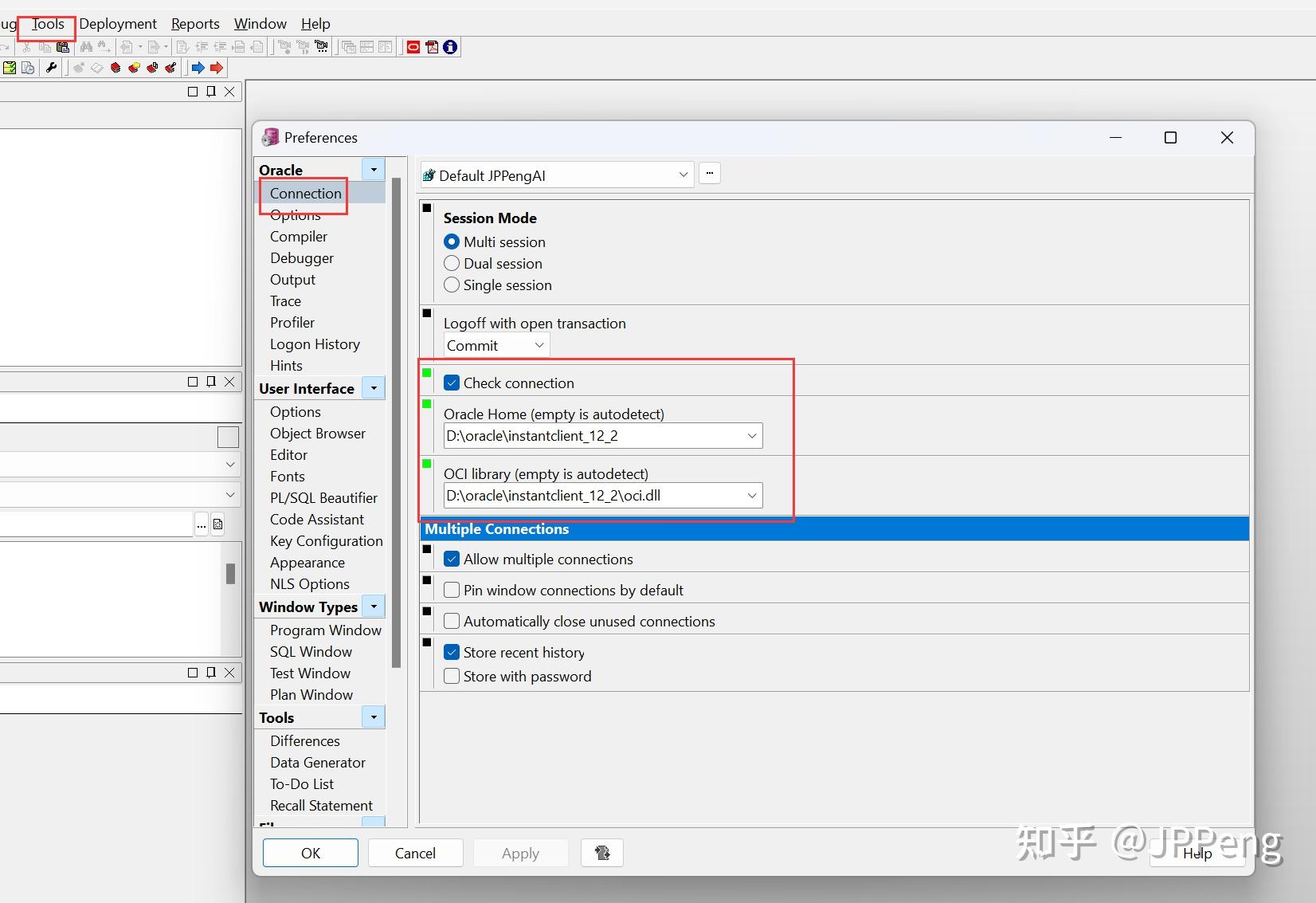Select the blue forward arrow icon
Image resolution: width=1316 pixels, height=903 pixels.
(198, 68)
